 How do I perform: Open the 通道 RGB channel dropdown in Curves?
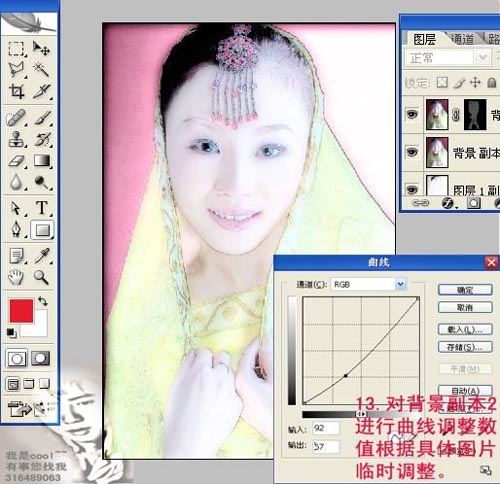pos(368,284)
